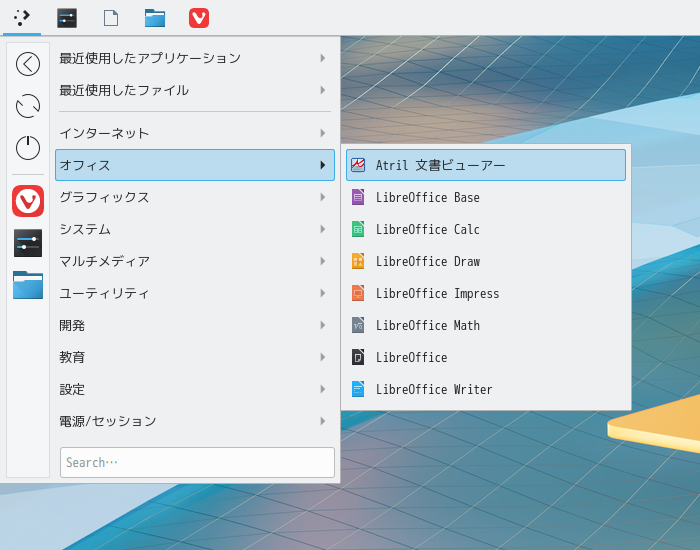Launch the plain LibreOffice entry

(486, 357)
